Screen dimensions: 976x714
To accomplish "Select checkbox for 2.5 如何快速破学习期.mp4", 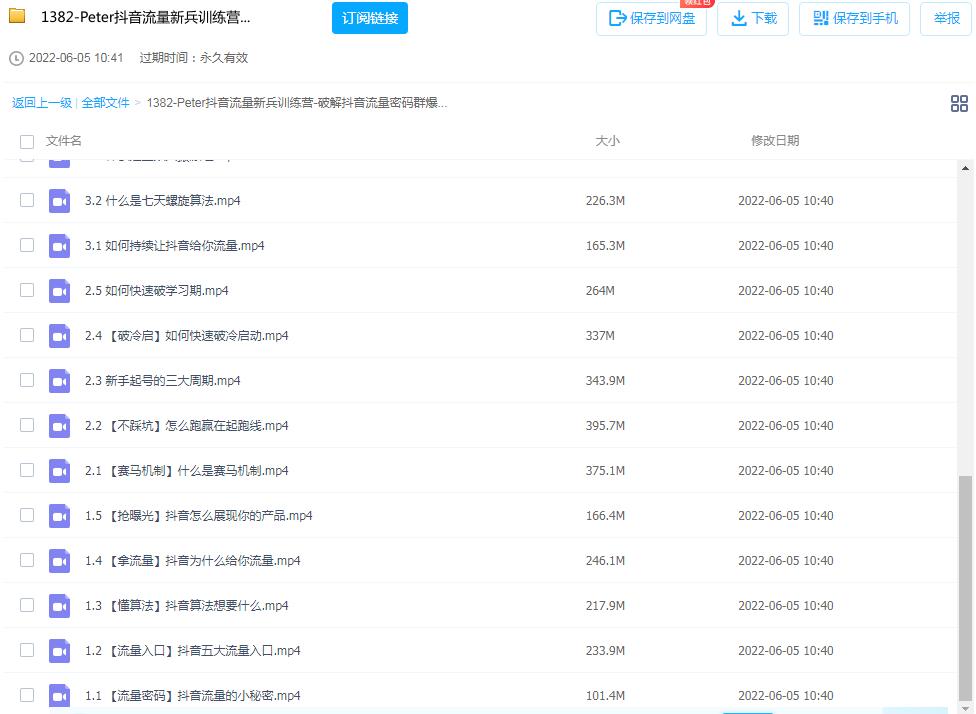I will (x=27, y=290).
